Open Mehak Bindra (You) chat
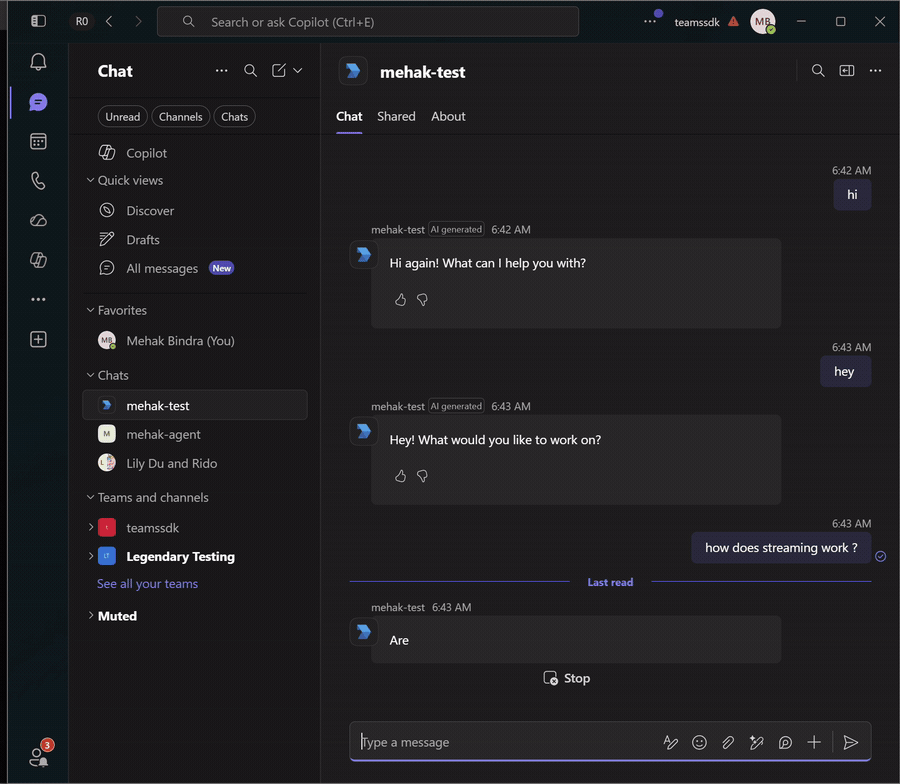 pyautogui.click(x=195, y=340)
